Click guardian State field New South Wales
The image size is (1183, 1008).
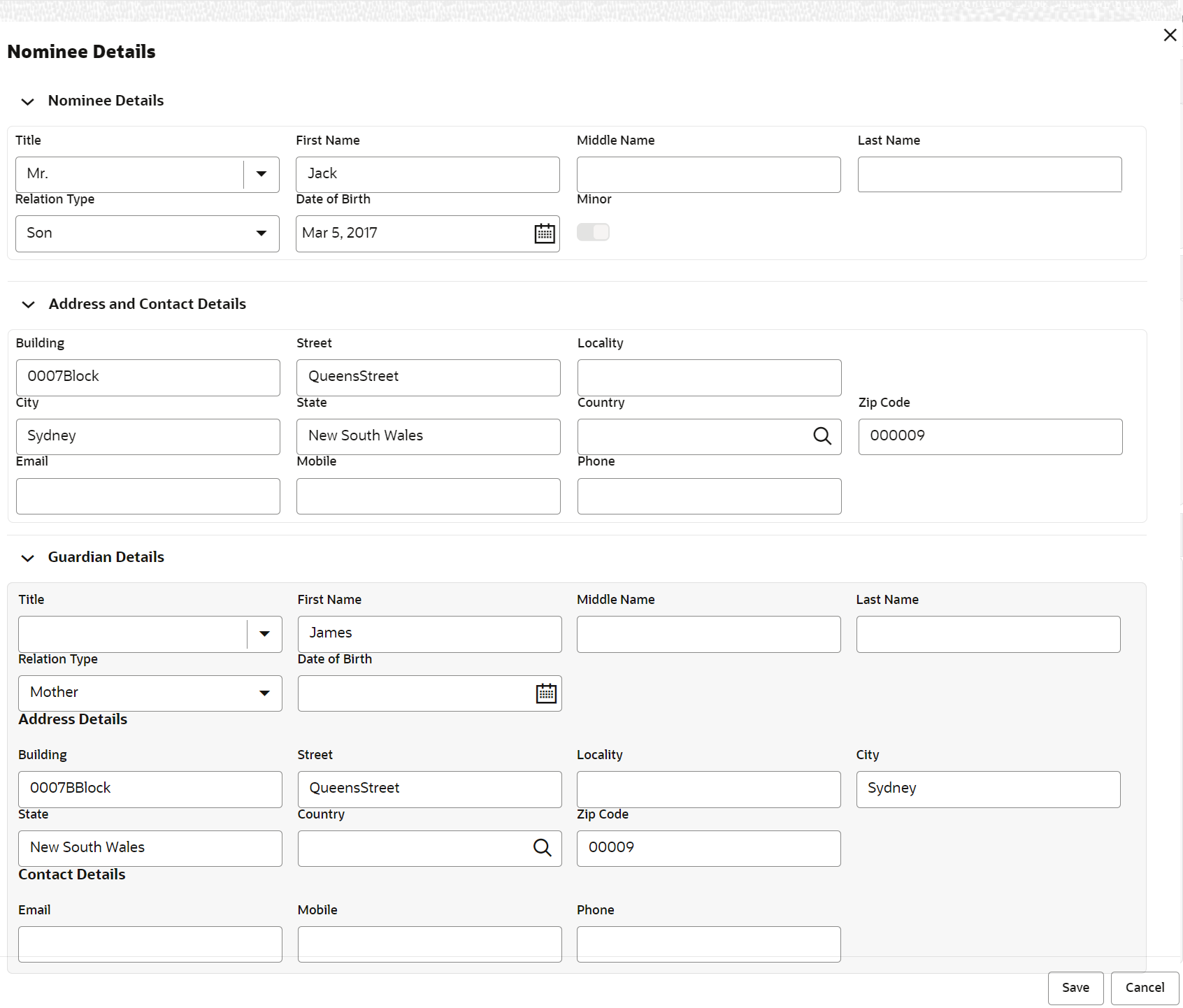coord(150,849)
